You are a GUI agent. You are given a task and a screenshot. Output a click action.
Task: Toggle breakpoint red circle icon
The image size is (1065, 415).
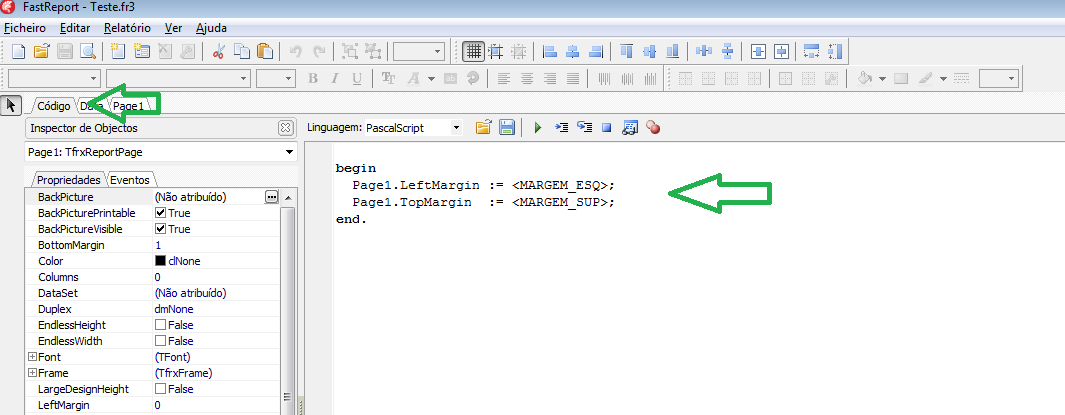pyautogui.click(x=653, y=127)
